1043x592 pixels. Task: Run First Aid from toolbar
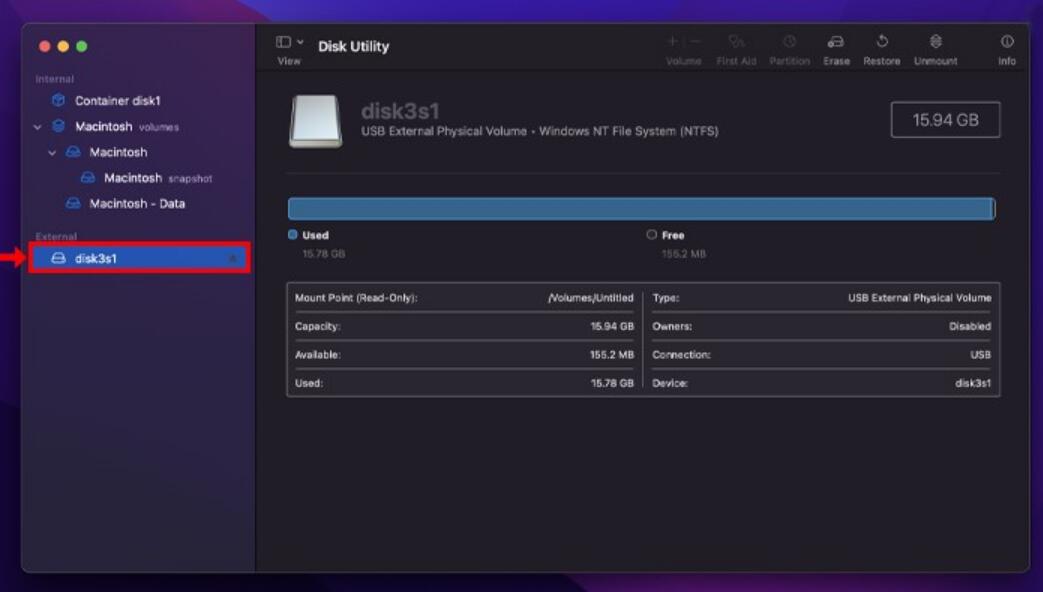(x=736, y=42)
